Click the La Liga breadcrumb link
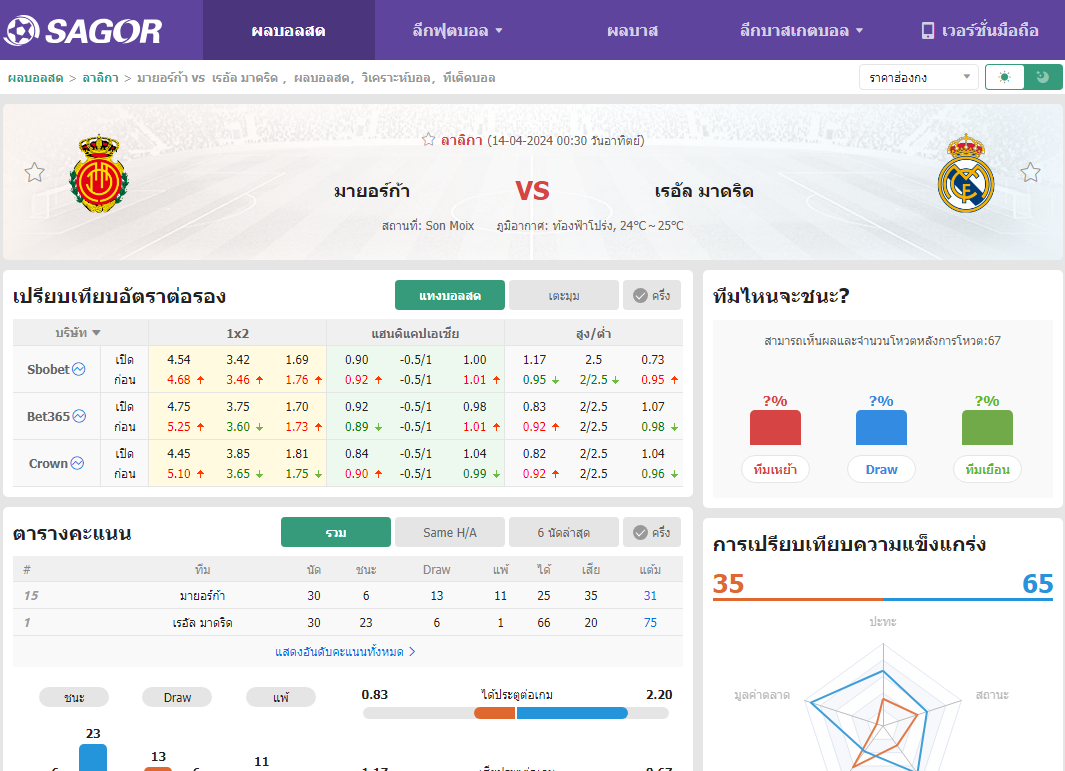This screenshot has width=1065, height=771. point(101,78)
